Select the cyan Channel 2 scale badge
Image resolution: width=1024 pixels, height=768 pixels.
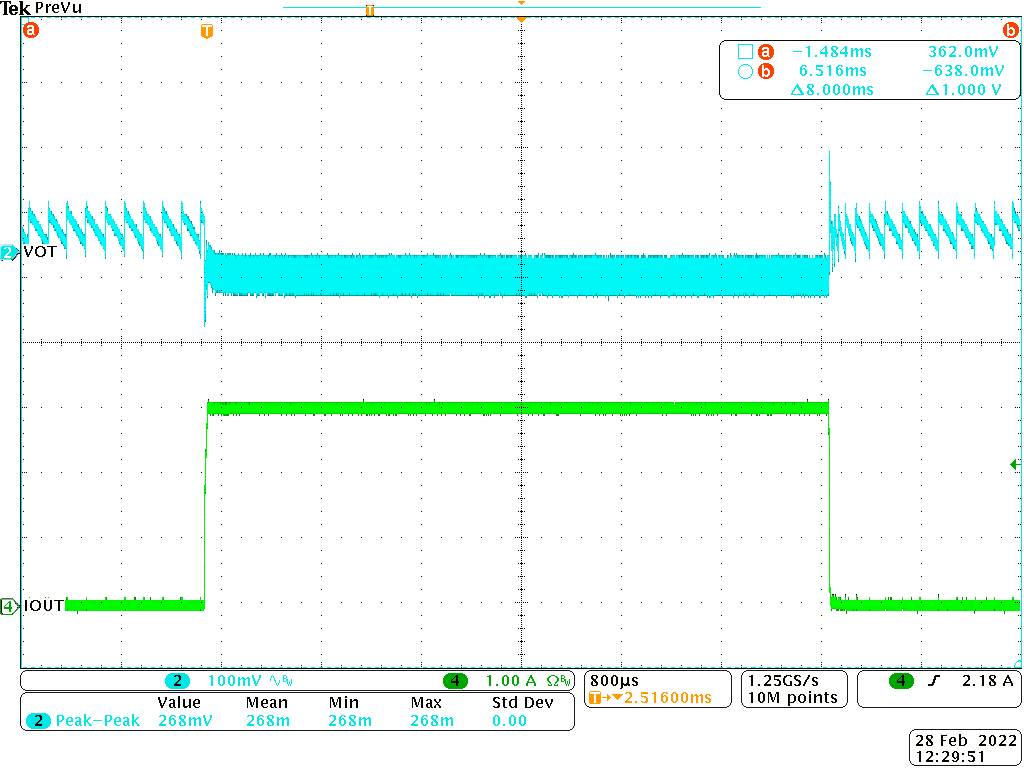click(178, 680)
